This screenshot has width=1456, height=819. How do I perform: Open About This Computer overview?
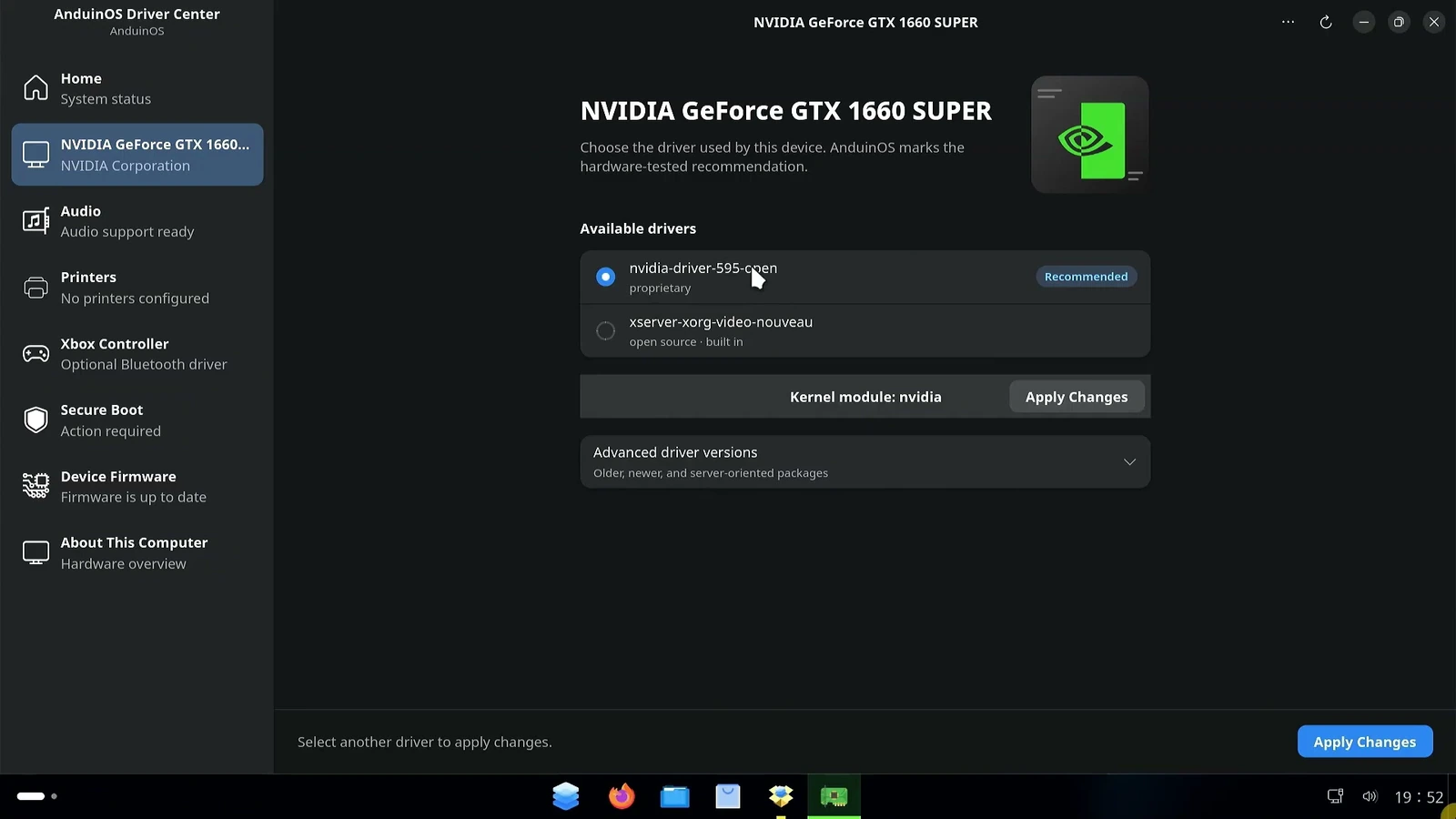tap(136, 552)
